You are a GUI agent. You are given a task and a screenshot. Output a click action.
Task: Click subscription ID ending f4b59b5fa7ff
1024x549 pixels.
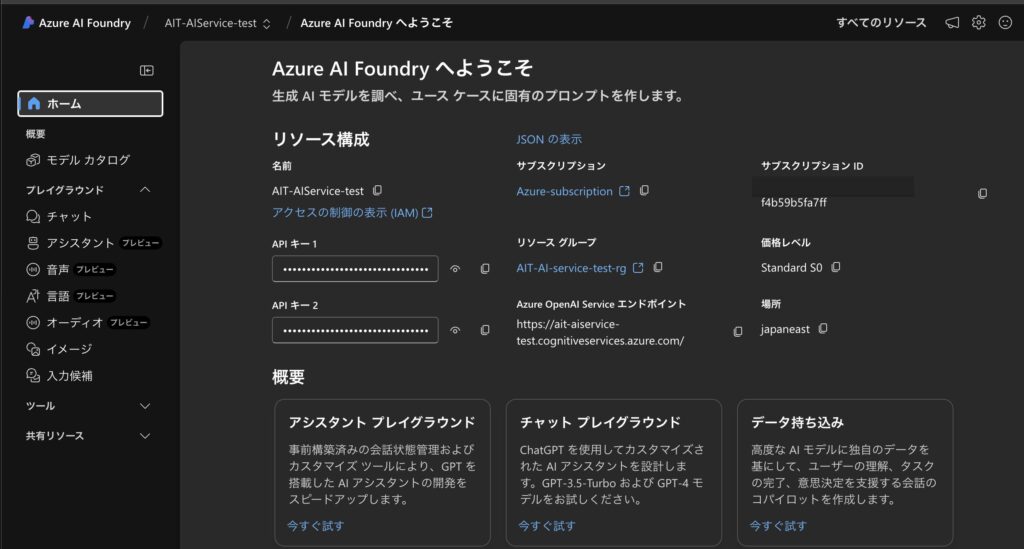[x=793, y=202]
